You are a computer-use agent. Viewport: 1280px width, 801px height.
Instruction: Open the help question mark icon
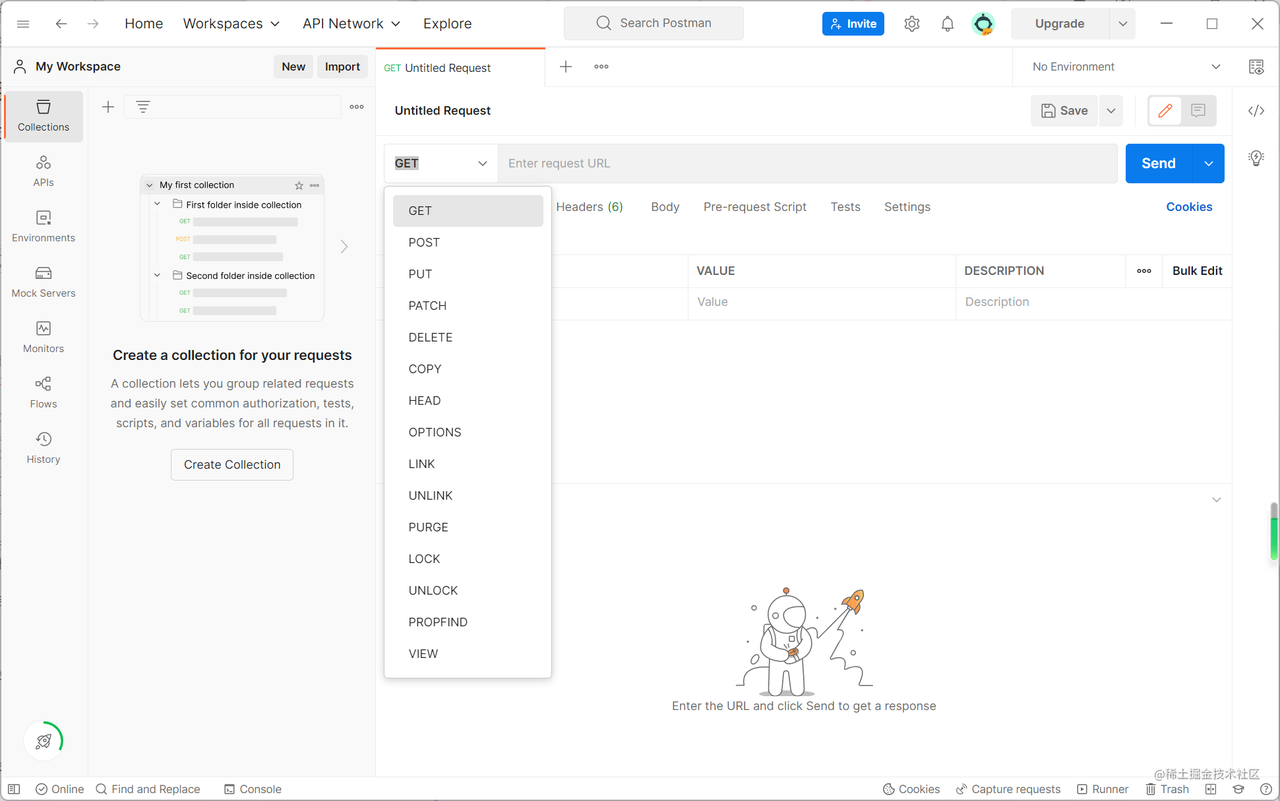pyautogui.click(x=1265, y=789)
